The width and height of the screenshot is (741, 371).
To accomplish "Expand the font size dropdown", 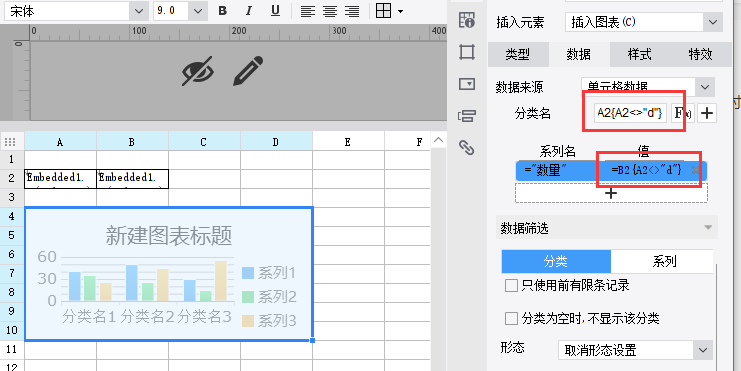I will coord(198,11).
